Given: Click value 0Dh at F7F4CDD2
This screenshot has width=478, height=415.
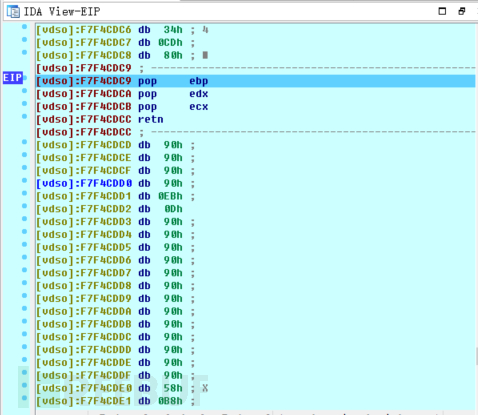Looking at the screenshot, I should pos(174,209).
